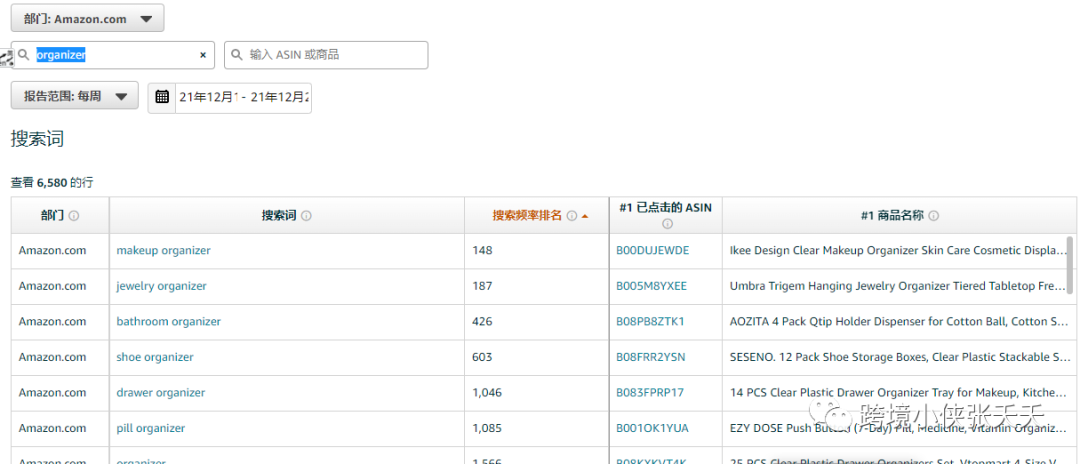Click the 部门 column header
The width and height of the screenshot is (1080, 464).
click(60, 215)
